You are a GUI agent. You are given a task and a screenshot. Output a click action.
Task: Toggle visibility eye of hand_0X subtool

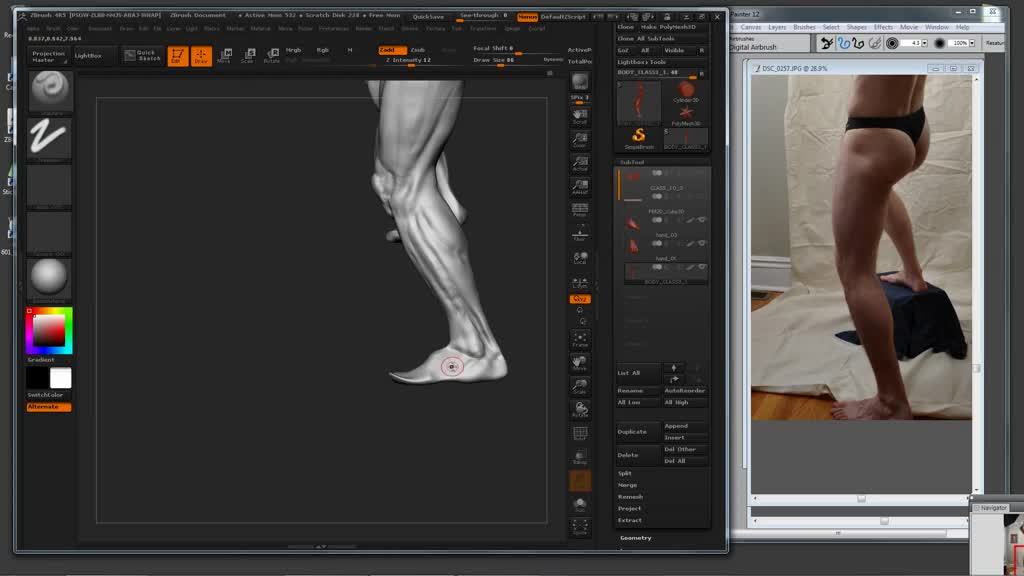(702, 244)
